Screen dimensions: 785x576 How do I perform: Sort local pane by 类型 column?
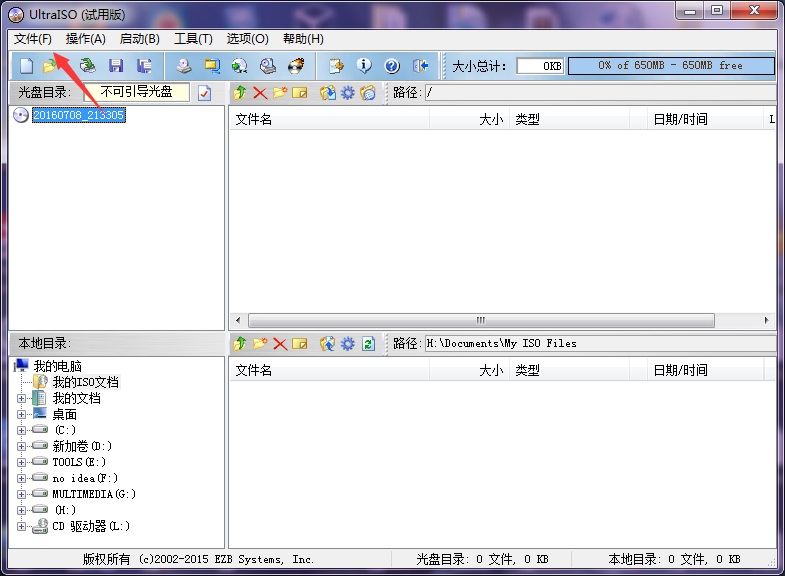coord(569,370)
